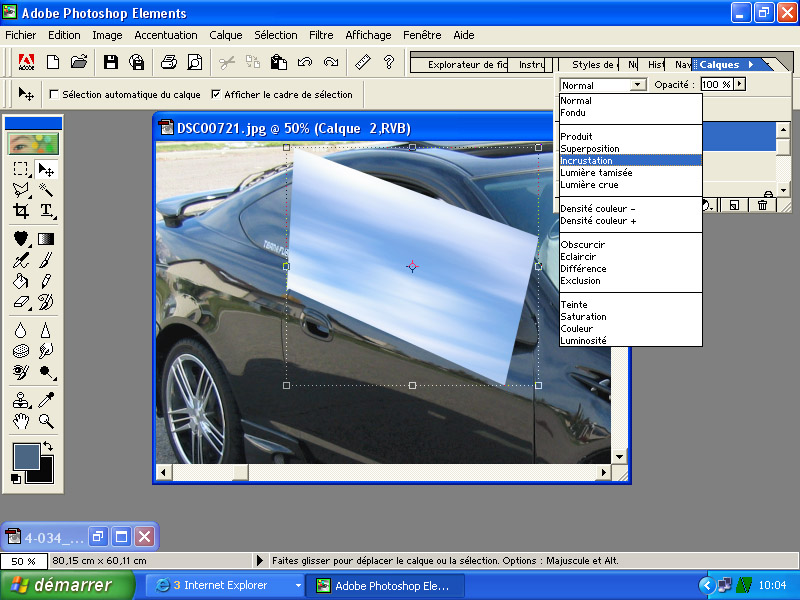Select the Eraser tool

click(x=20, y=302)
